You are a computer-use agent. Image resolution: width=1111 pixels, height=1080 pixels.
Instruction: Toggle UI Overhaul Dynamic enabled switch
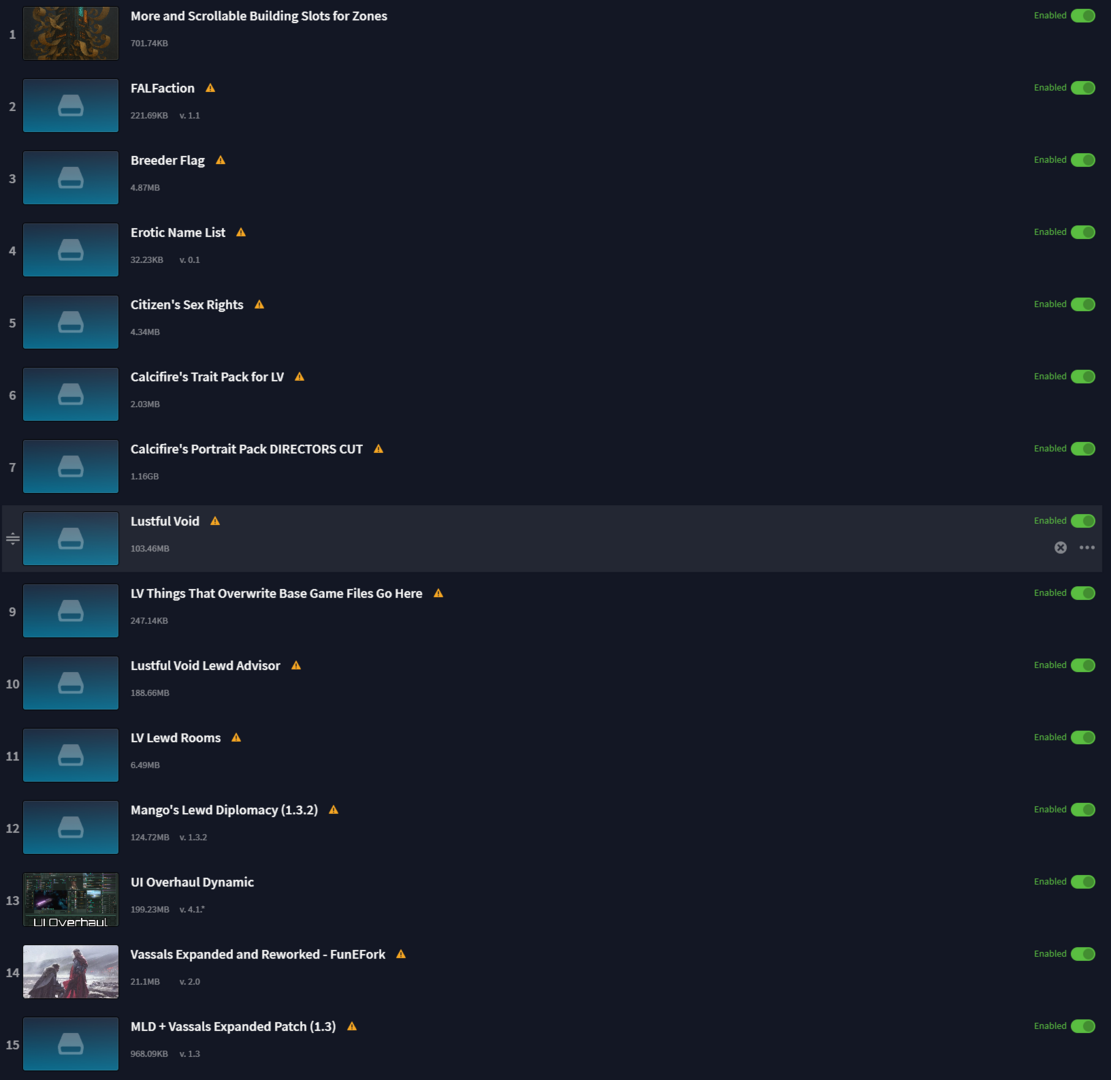tap(1083, 882)
